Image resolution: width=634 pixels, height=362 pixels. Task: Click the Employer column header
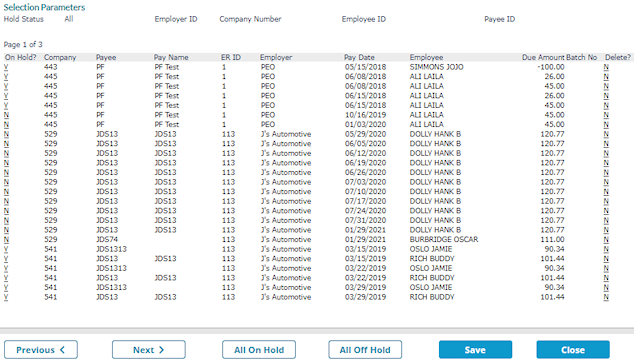[276, 57]
